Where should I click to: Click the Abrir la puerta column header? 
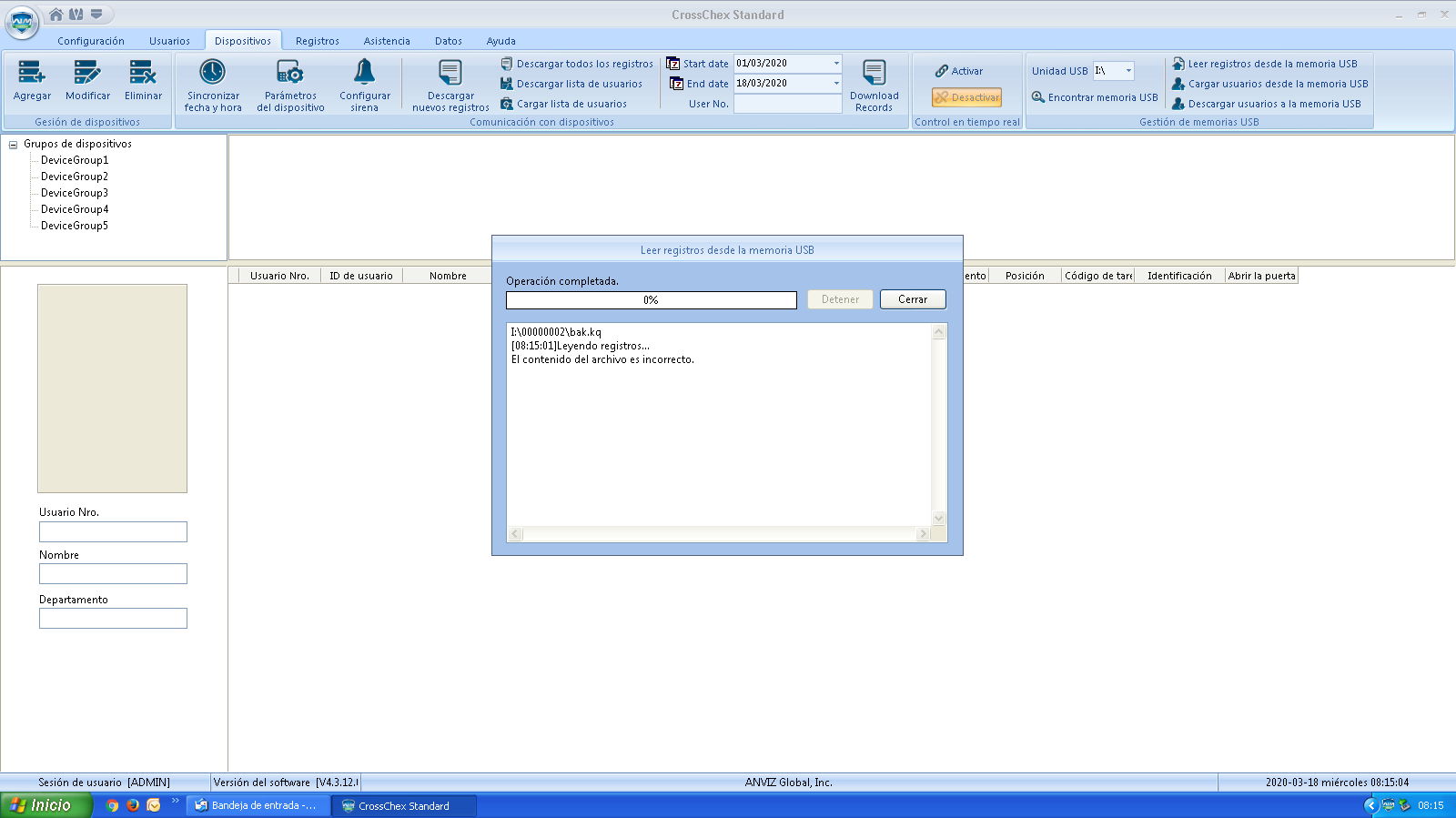click(x=1261, y=276)
